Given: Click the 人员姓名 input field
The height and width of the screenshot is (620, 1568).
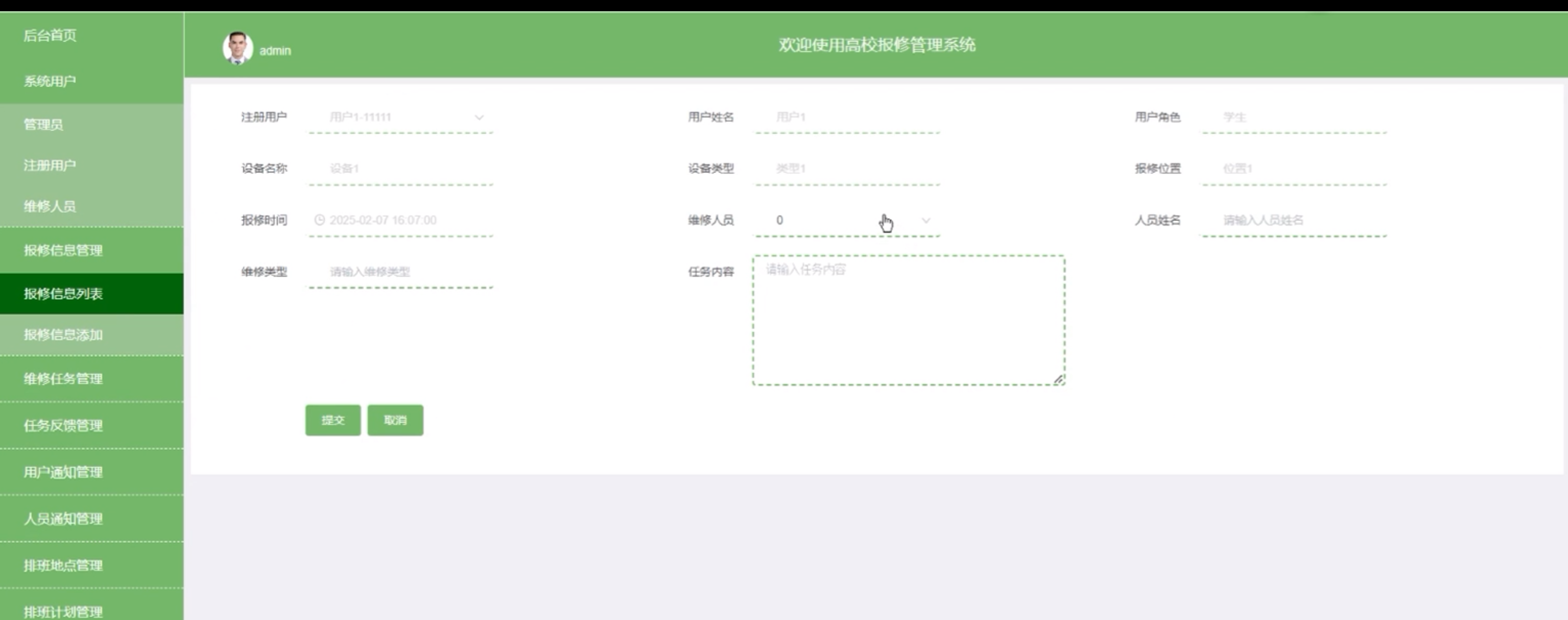Looking at the screenshot, I should coord(1294,220).
